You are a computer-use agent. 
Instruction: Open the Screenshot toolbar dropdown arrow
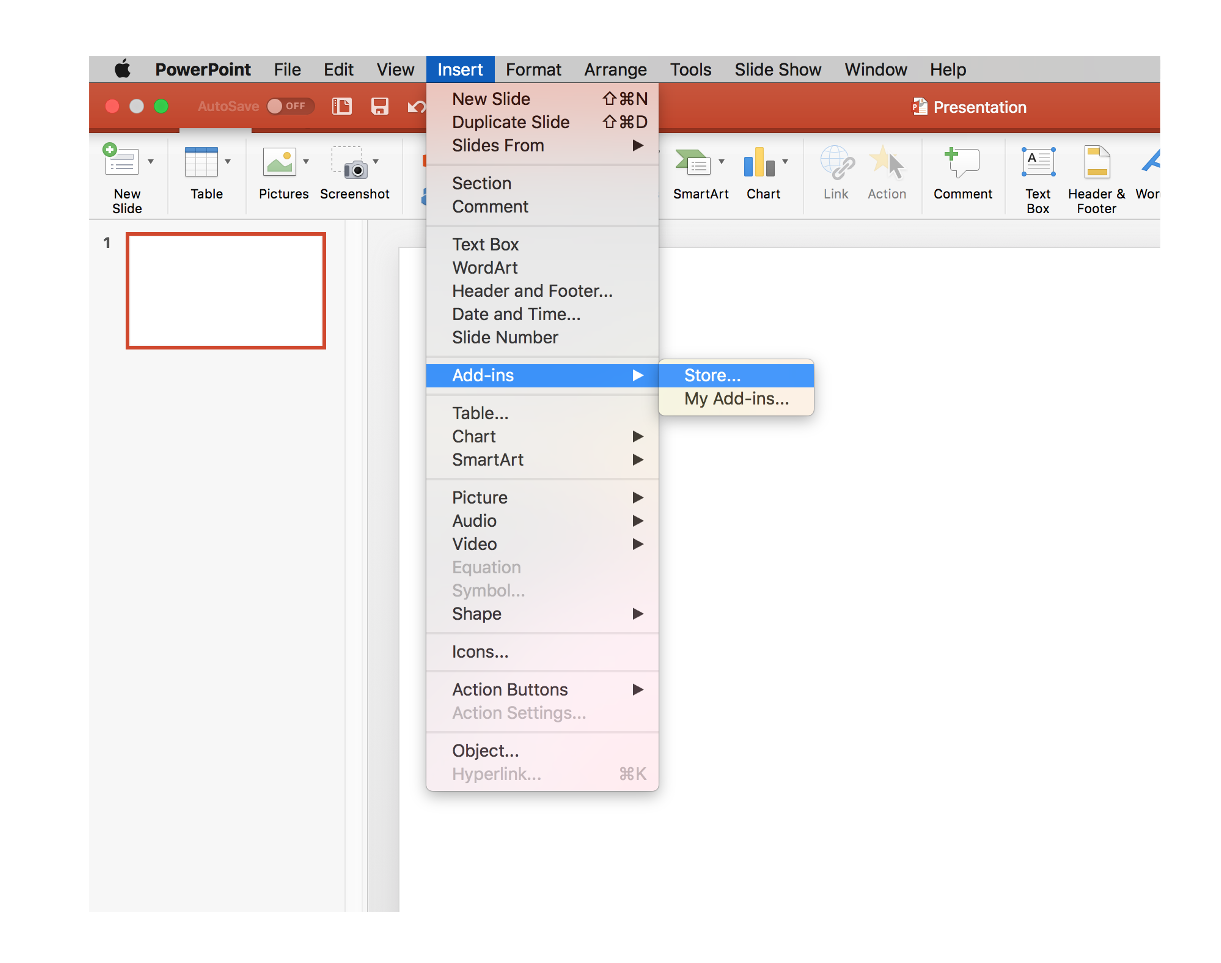[376, 161]
